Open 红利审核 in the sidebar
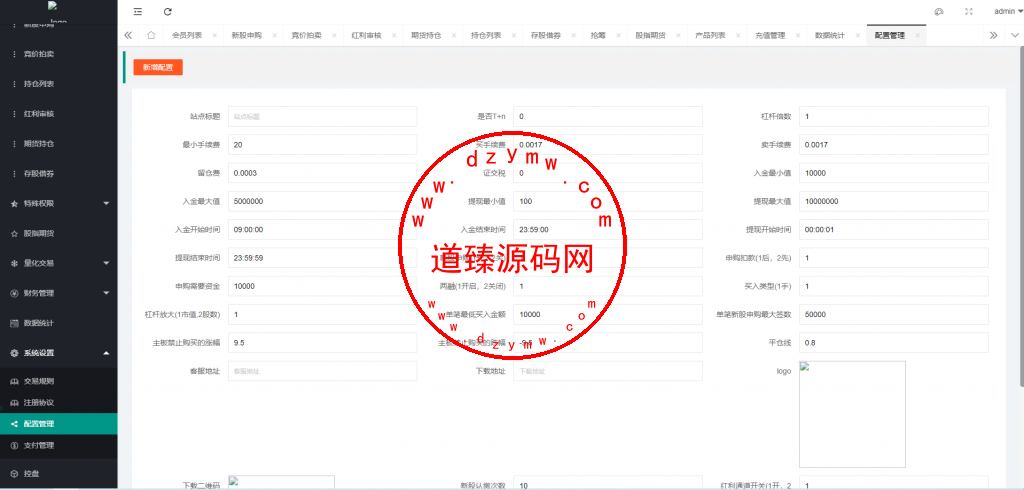 (x=39, y=114)
